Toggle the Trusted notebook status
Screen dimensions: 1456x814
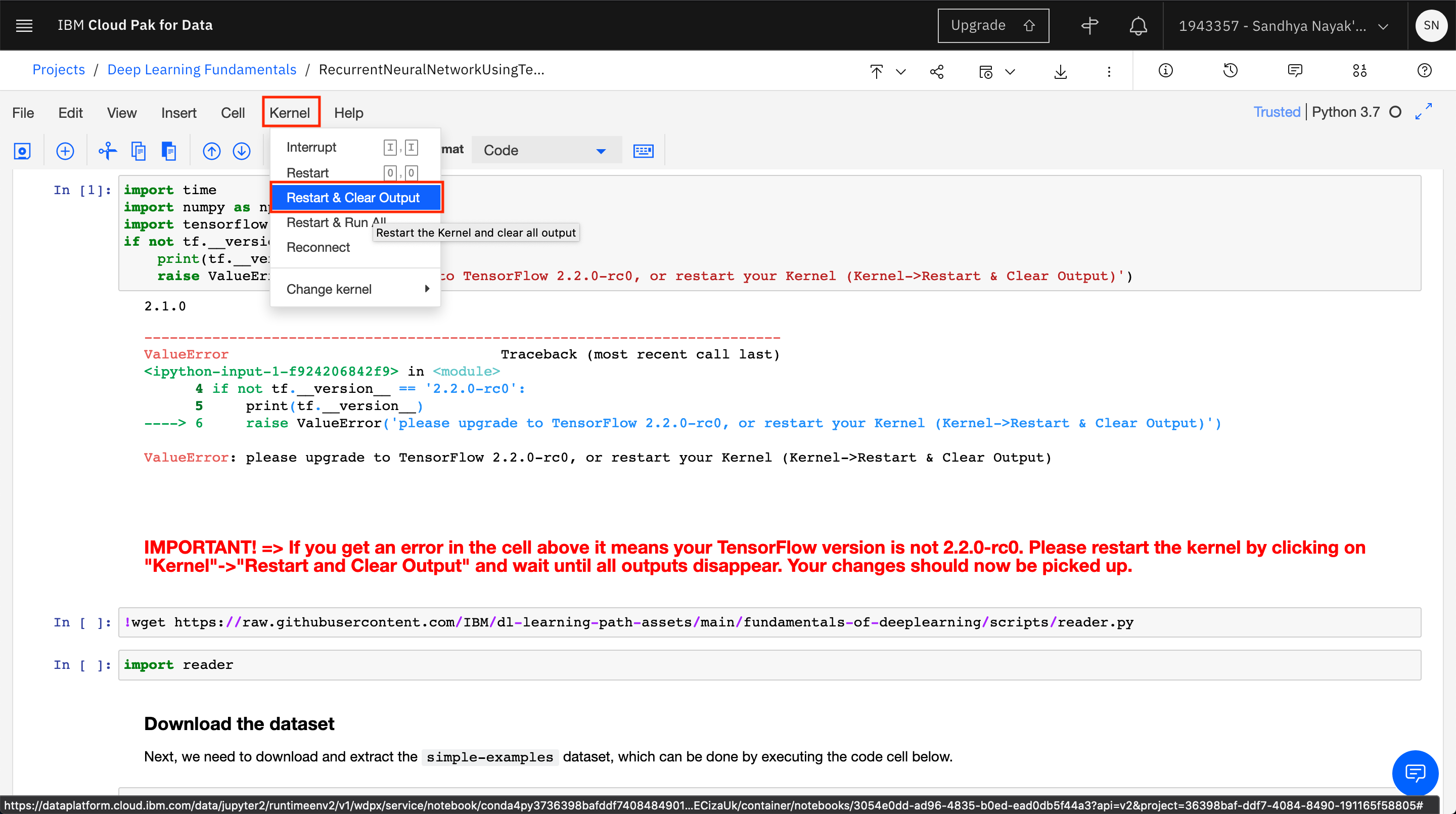click(1276, 112)
